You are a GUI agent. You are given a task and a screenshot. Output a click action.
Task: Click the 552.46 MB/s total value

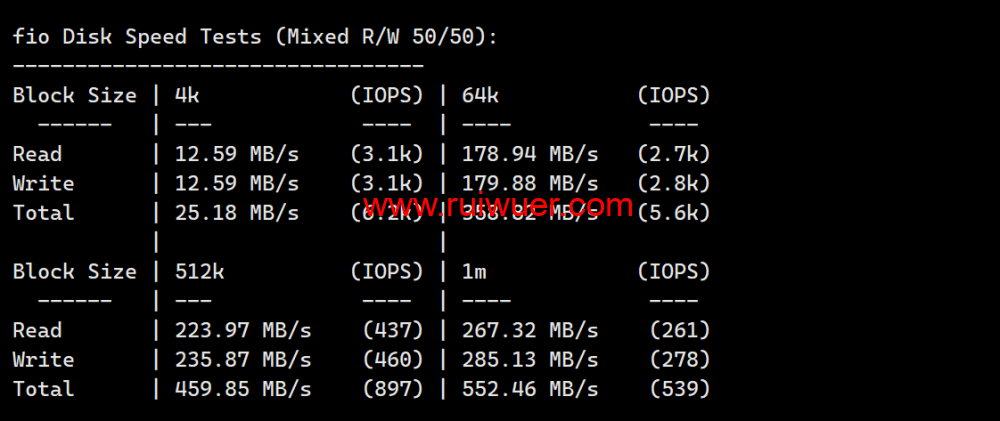pos(530,389)
